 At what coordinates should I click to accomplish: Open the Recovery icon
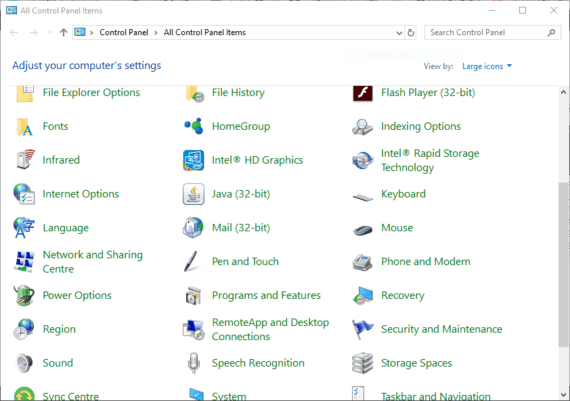coord(362,296)
